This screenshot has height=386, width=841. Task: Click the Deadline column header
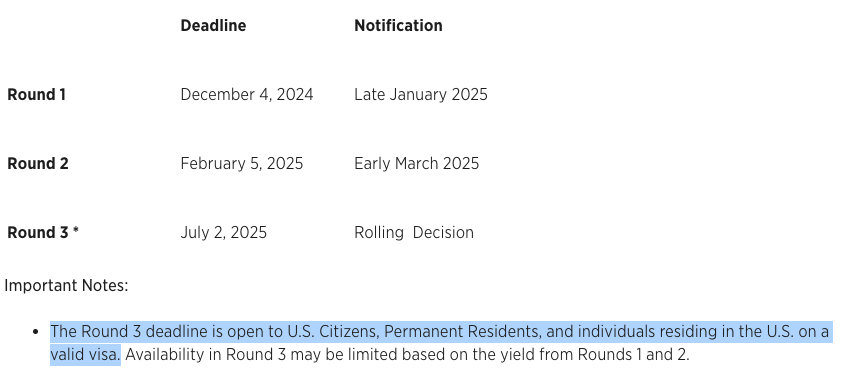tap(213, 26)
